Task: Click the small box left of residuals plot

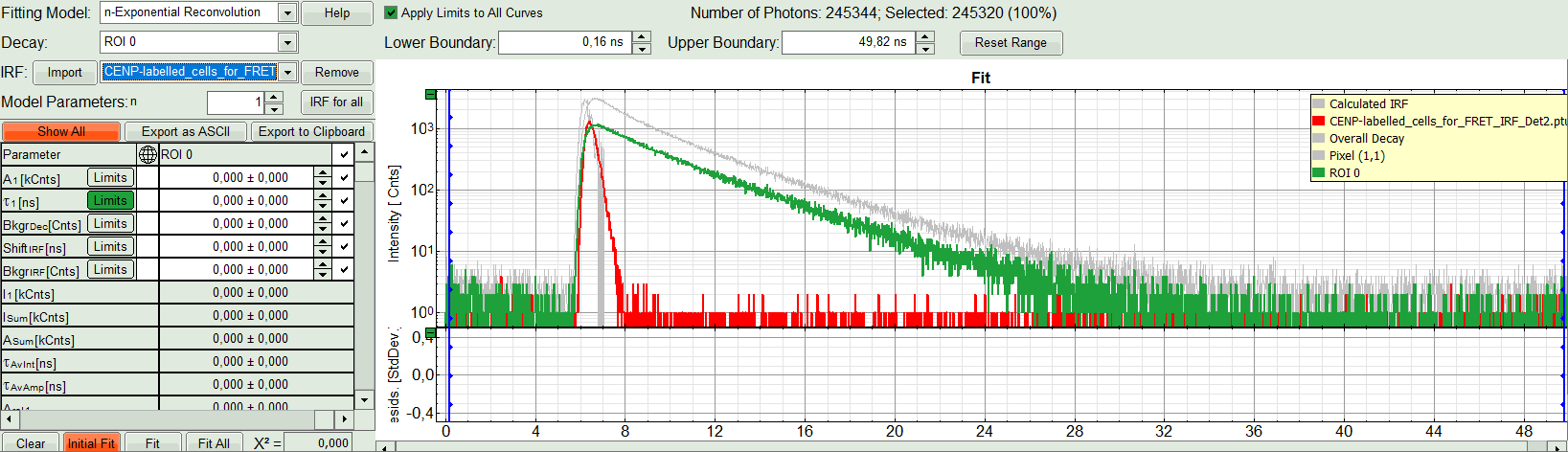Action: [x=431, y=333]
